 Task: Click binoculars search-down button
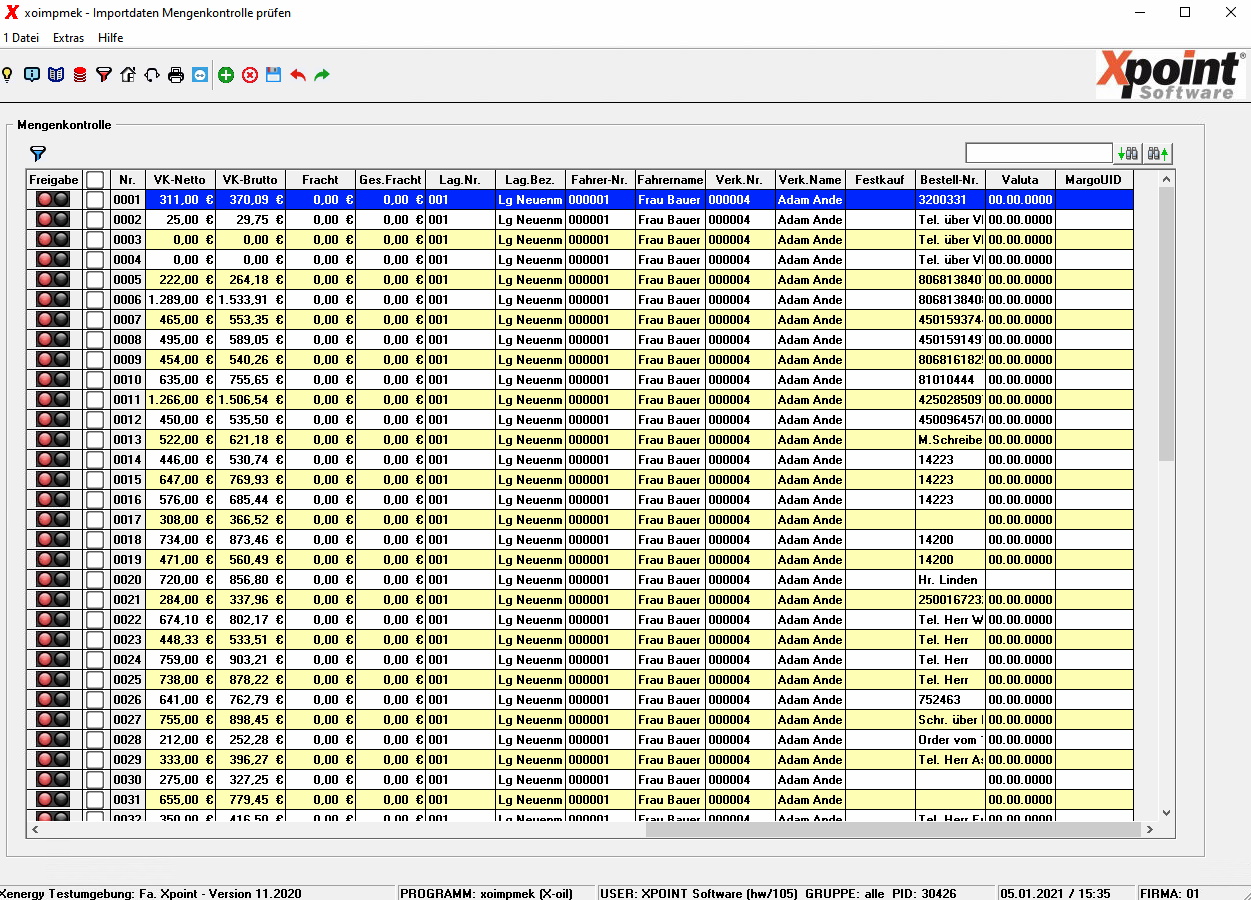(1128, 153)
